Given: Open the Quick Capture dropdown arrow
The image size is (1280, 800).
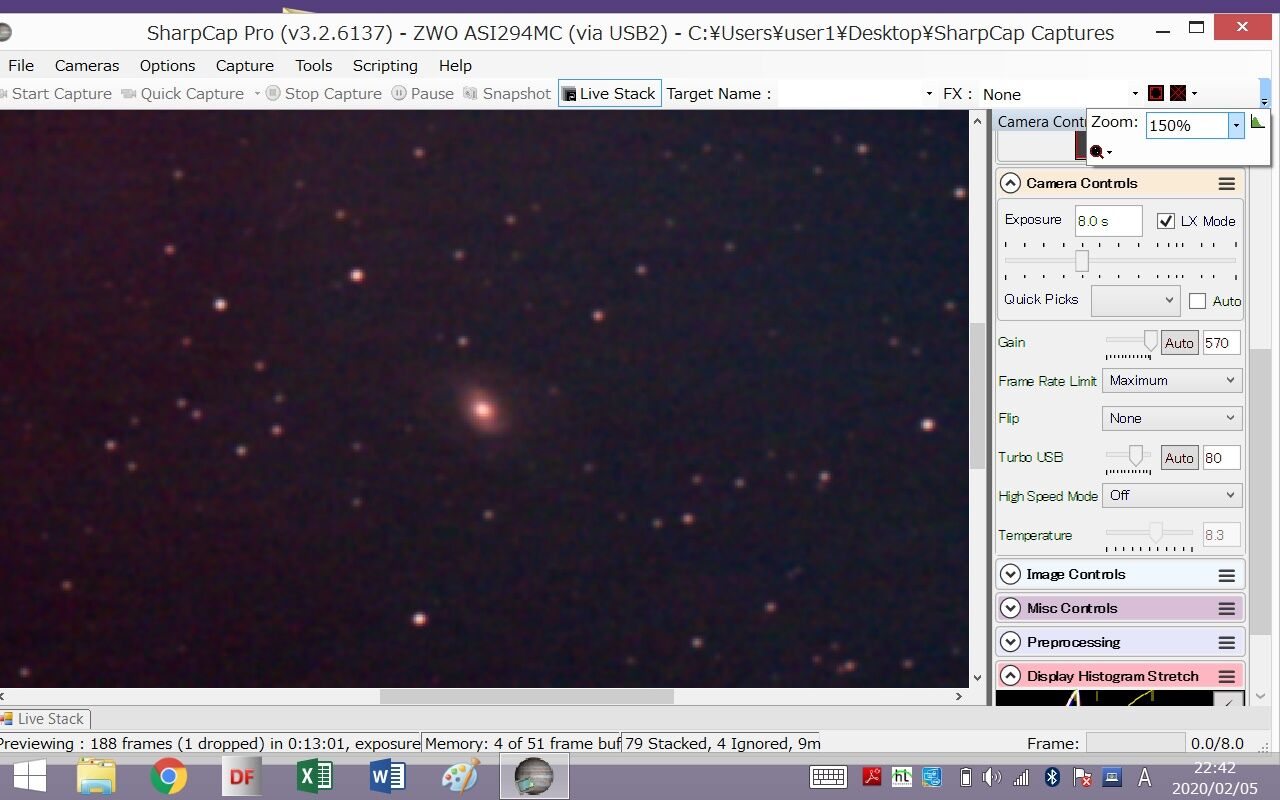Looking at the screenshot, I should coord(256,94).
